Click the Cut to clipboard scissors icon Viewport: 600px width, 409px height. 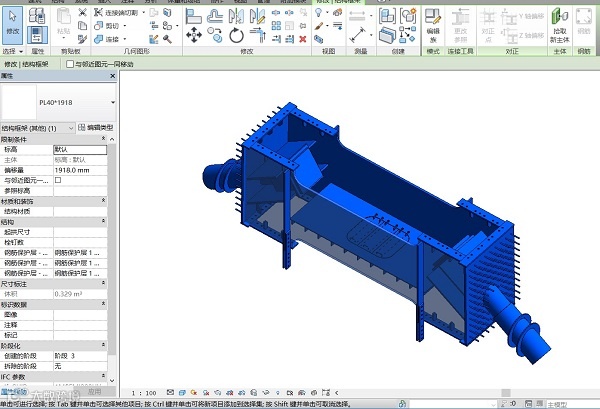pos(82,13)
